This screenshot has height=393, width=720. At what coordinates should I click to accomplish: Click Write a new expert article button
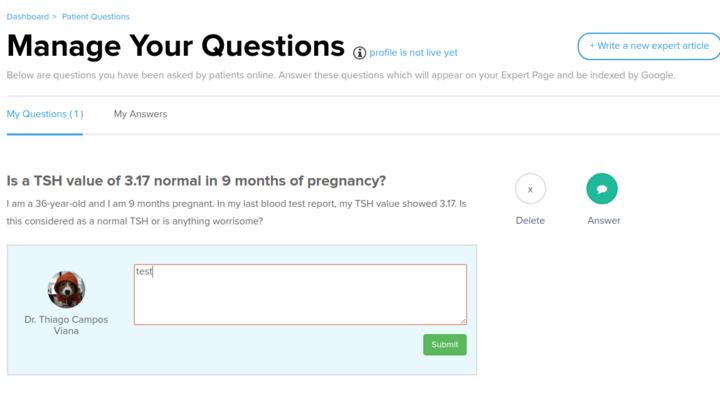coord(649,46)
